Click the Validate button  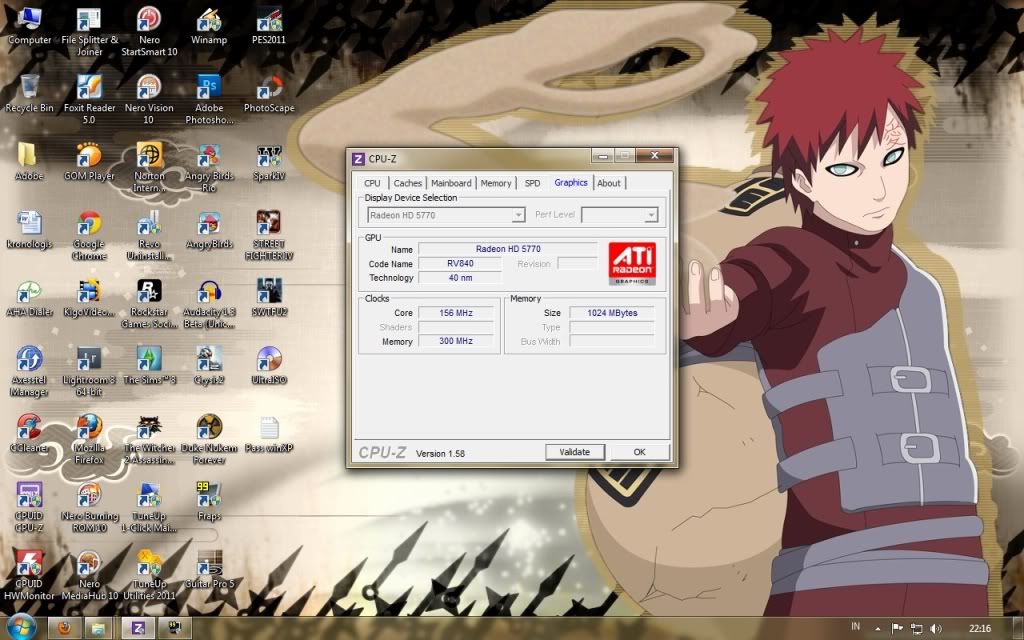tap(575, 452)
